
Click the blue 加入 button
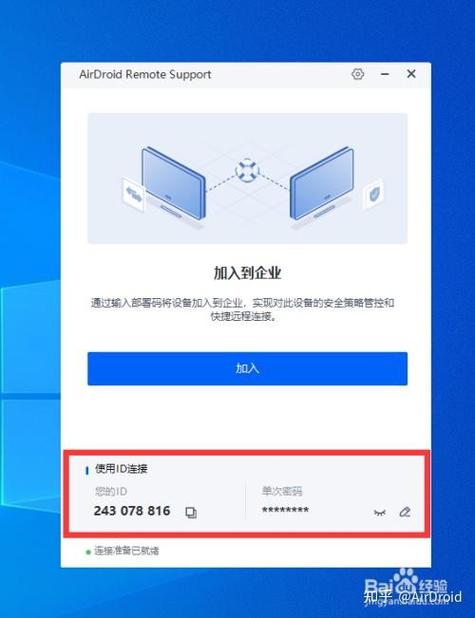coord(247,369)
